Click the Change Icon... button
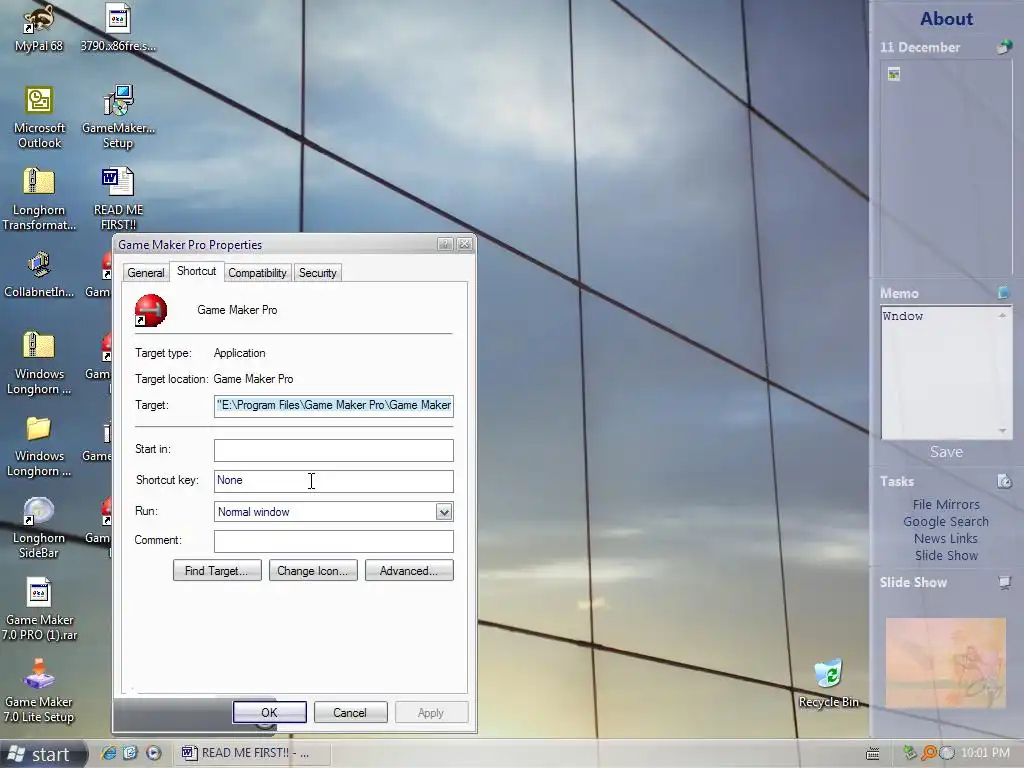Image resolution: width=1024 pixels, height=768 pixels. click(x=313, y=571)
